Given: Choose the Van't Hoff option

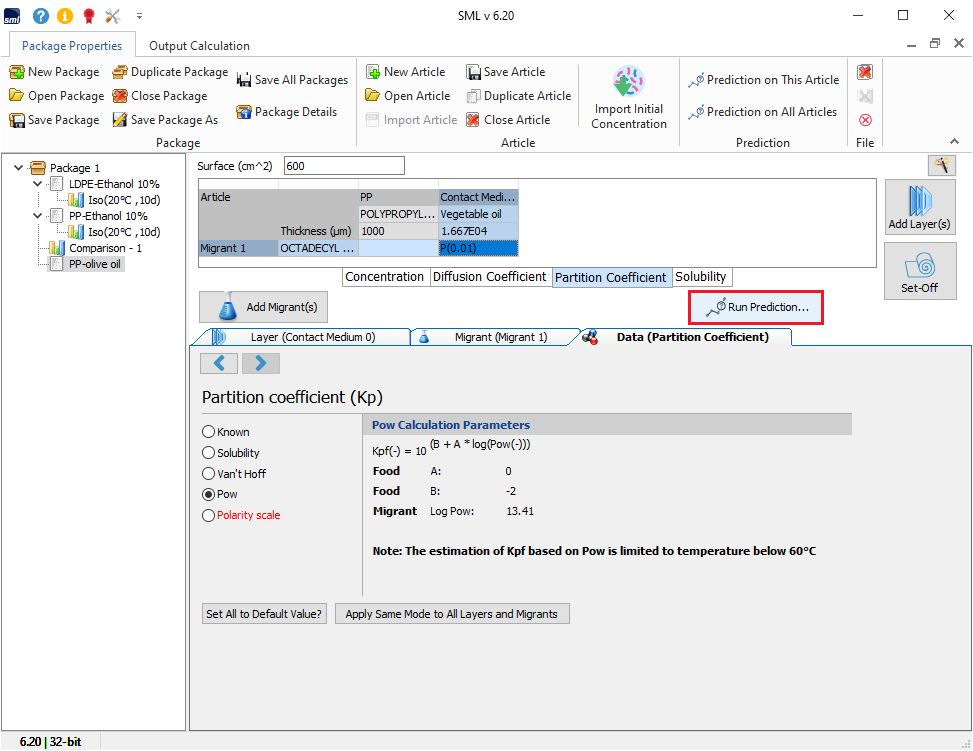Looking at the screenshot, I should (x=209, y=474).
